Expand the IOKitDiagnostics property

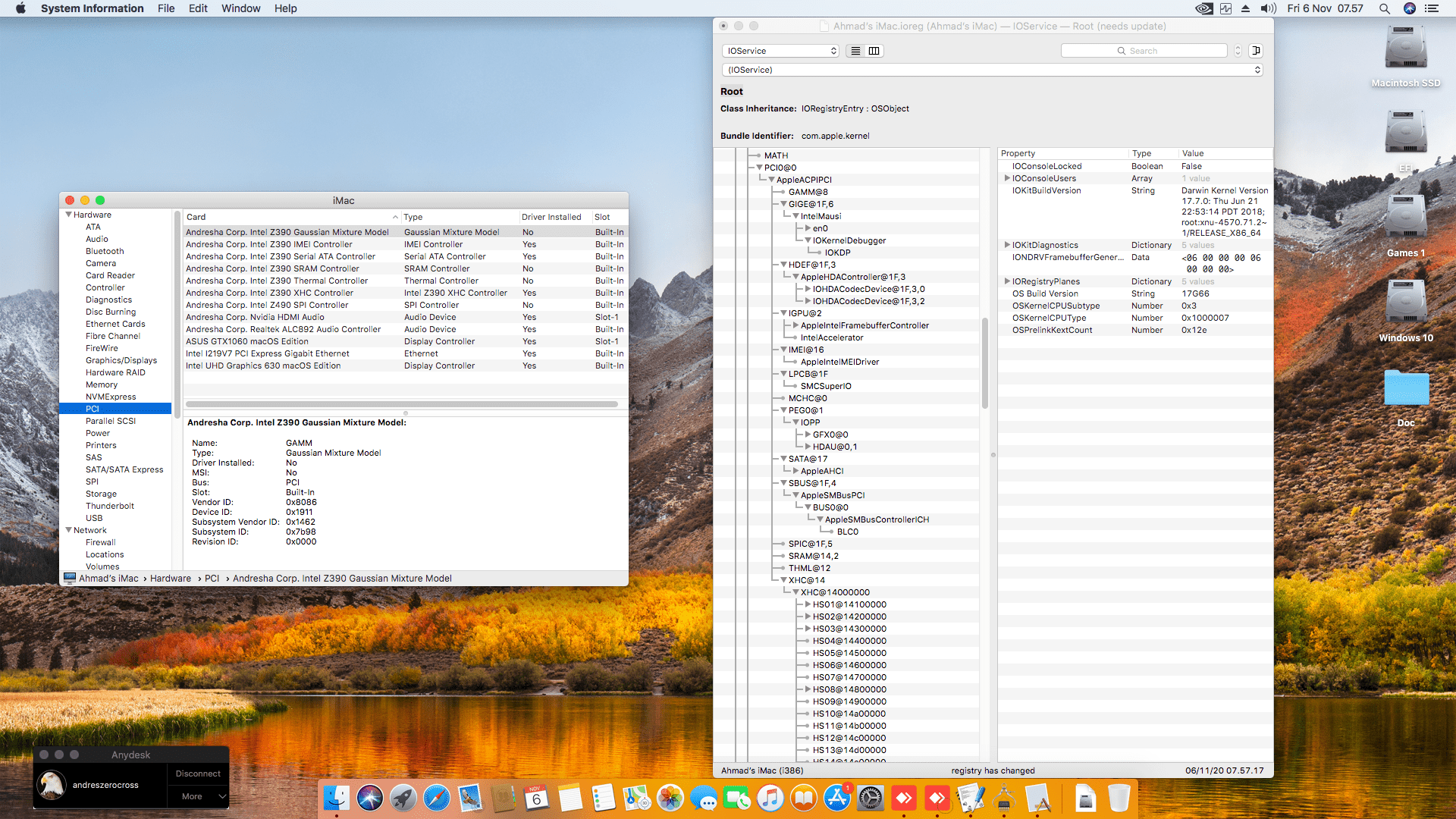1007,245
